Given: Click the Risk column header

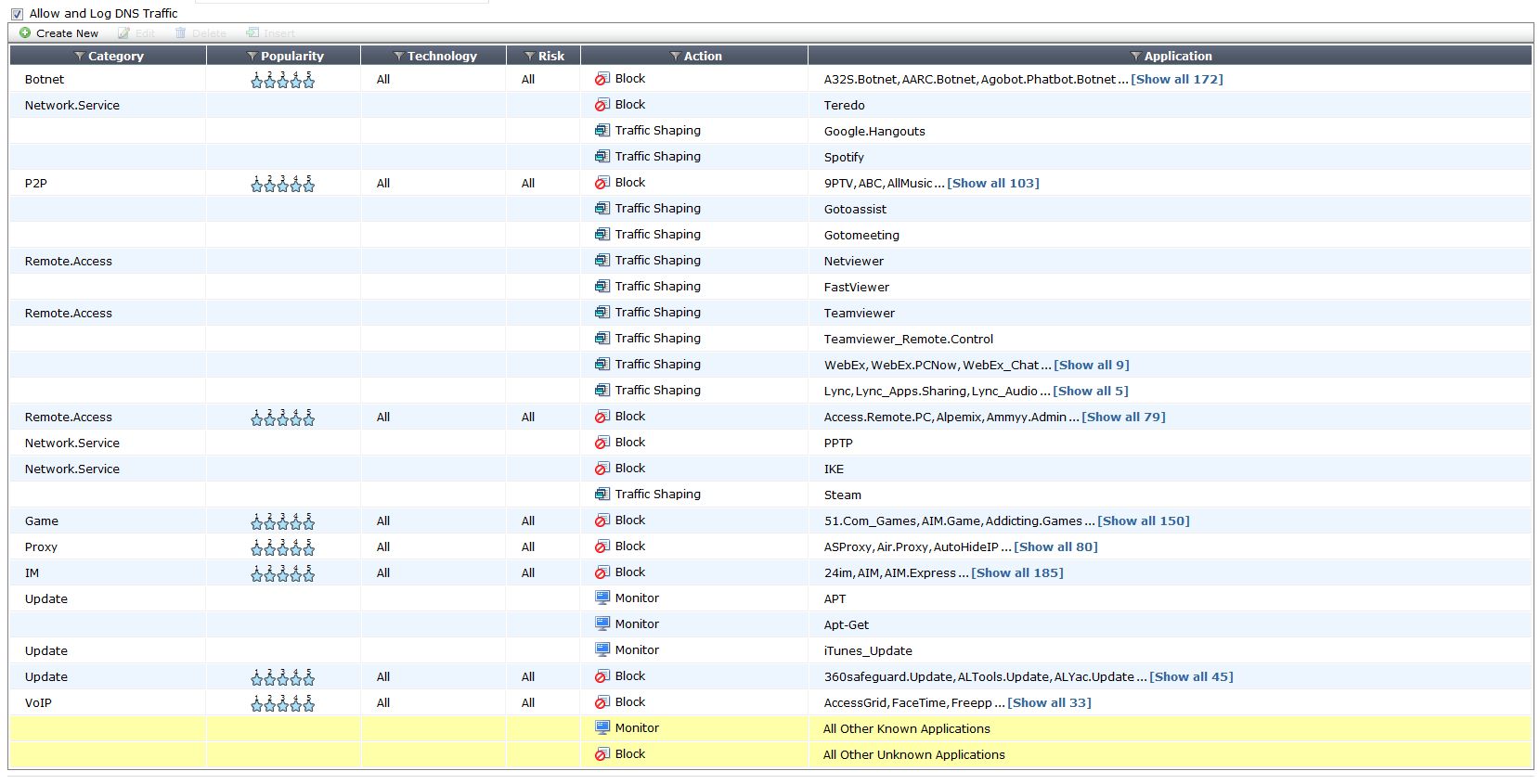Looking at the screenshot, I should tap(550, 57).
